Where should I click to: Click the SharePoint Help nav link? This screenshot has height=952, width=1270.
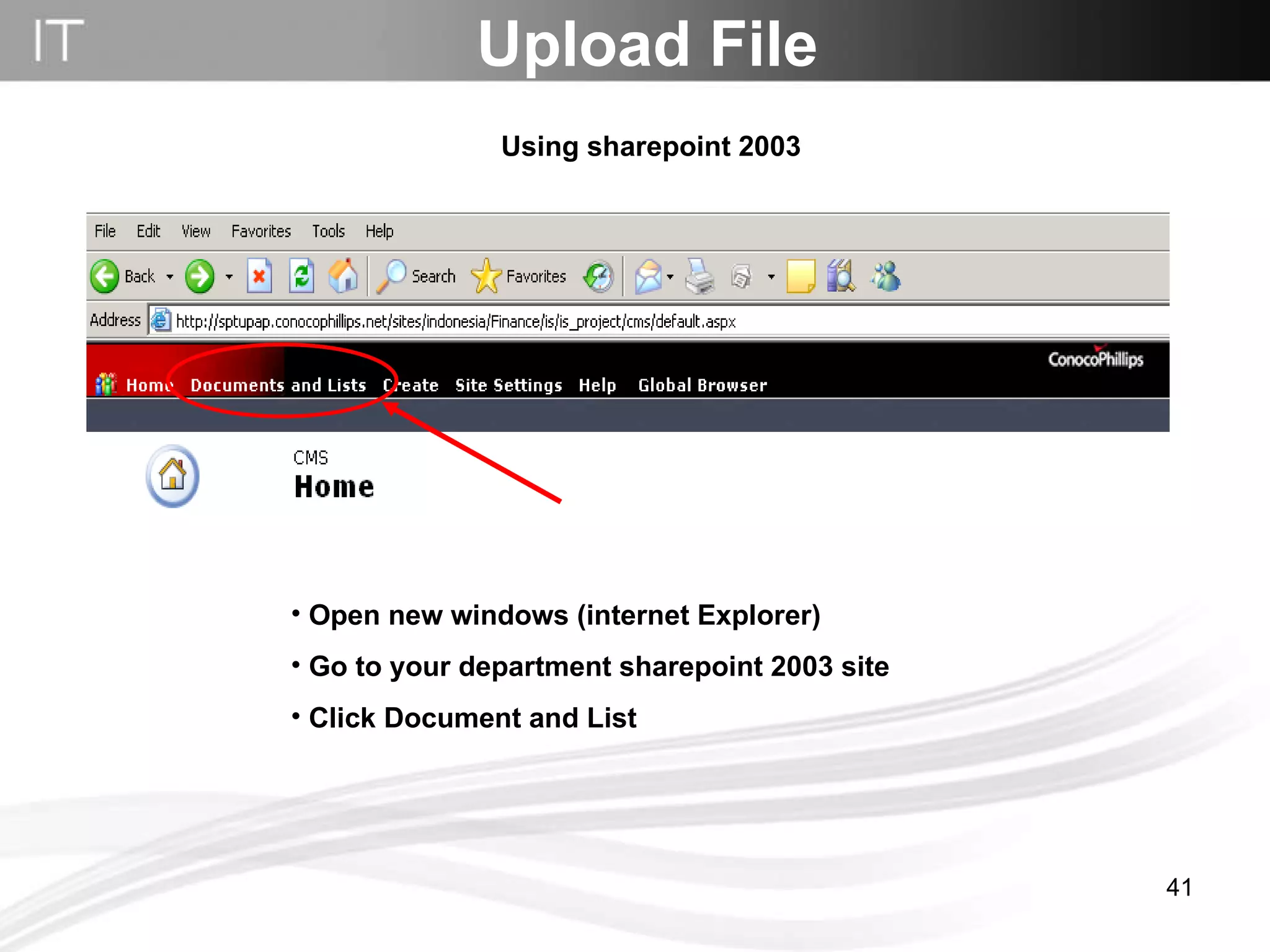[x=597, y=386]
